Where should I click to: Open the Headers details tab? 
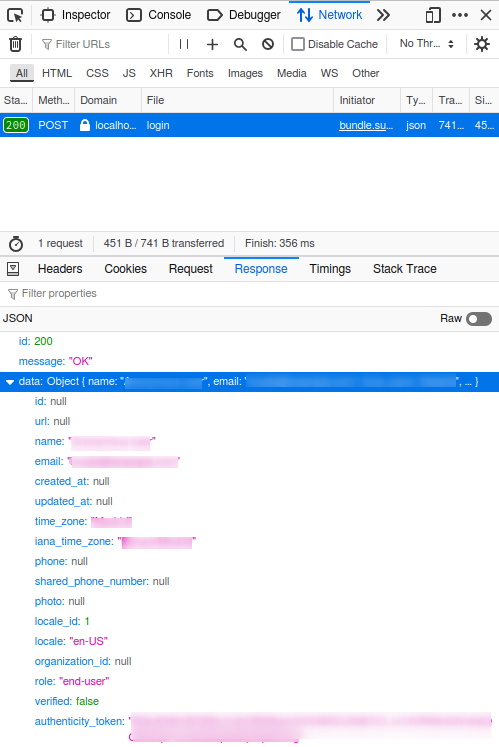60,269
